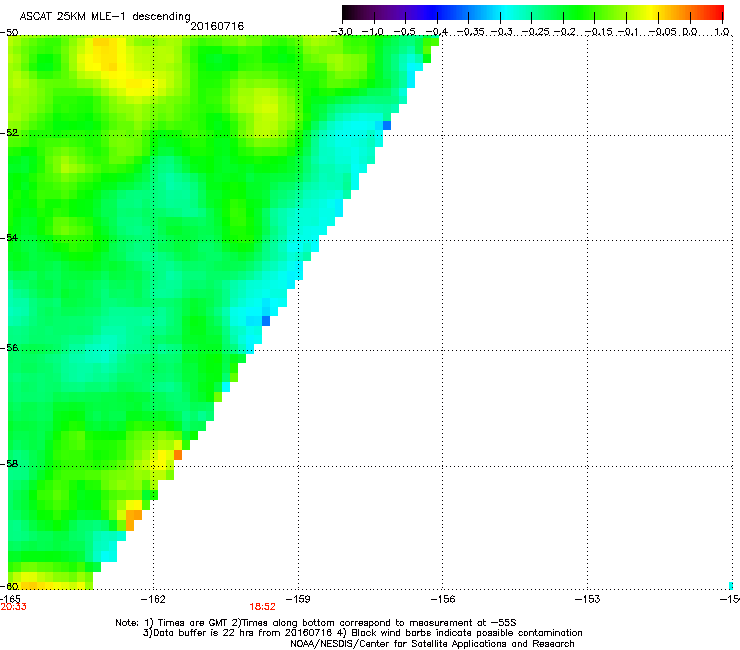740x650 pixels.
Task: Click the -56 latitude axis label
Action: (x=9, y=348)
